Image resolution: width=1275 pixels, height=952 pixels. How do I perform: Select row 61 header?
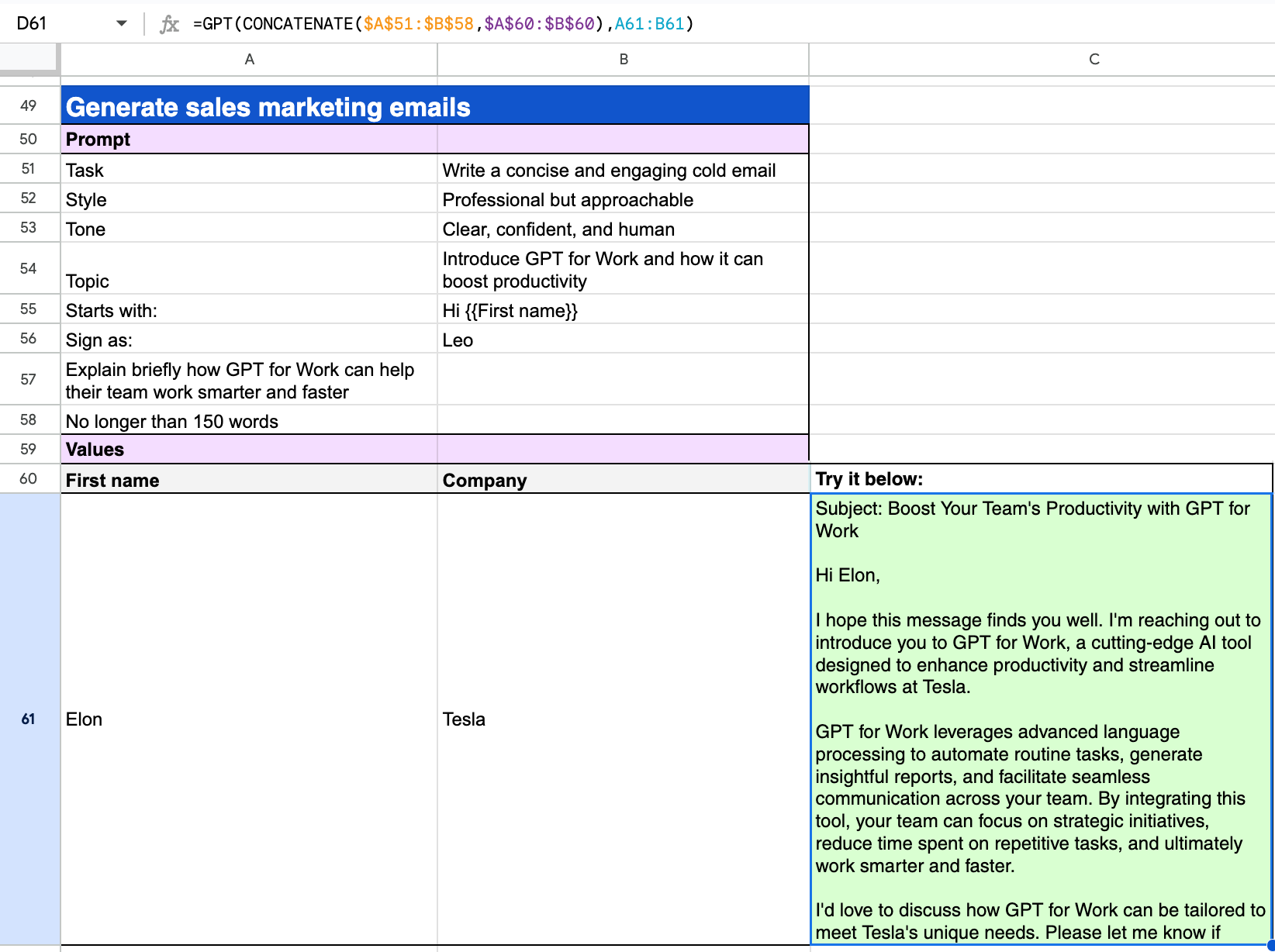[29, 719]
